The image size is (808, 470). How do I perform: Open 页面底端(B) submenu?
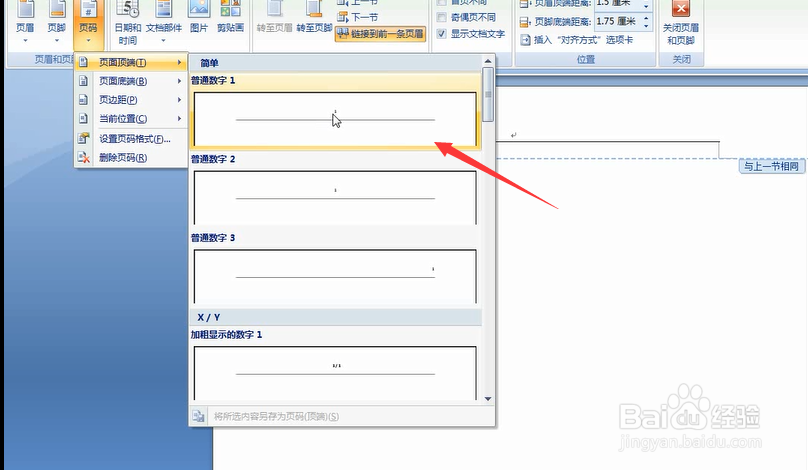tap(131, 81)
